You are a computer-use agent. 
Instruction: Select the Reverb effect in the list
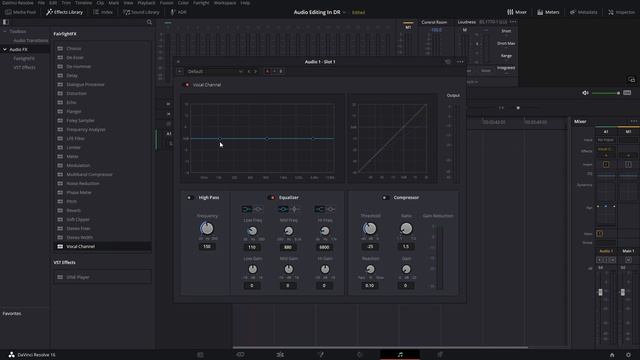click(x=102, y=211)
